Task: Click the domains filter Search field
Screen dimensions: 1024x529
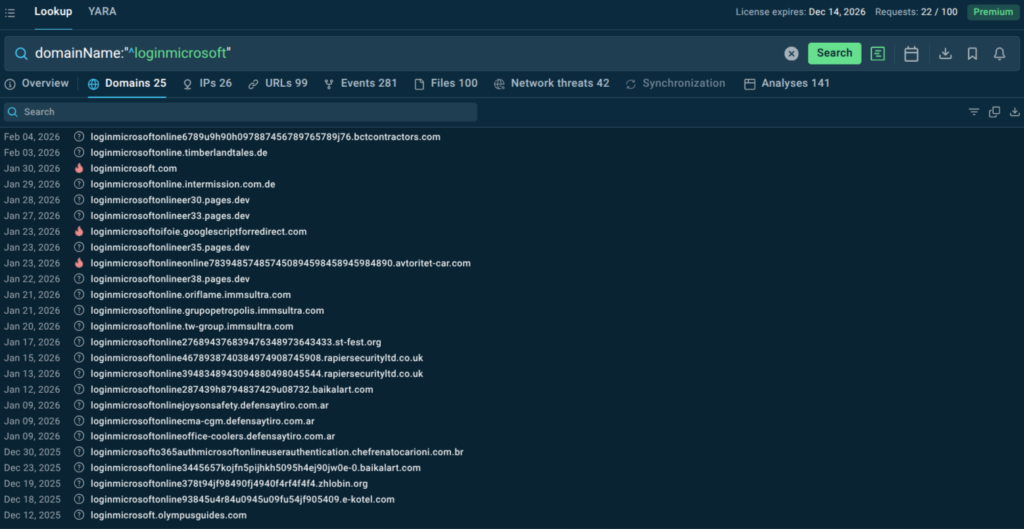Action: [240, 112]
